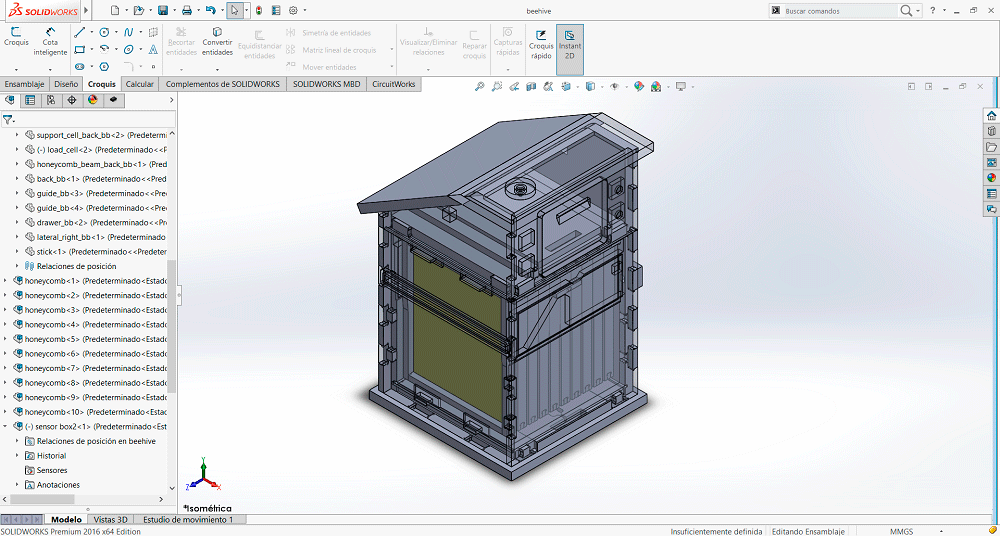Click Convertir entidades tool
The width and height of the screenshot is (1000, 536).
point(217,41)
